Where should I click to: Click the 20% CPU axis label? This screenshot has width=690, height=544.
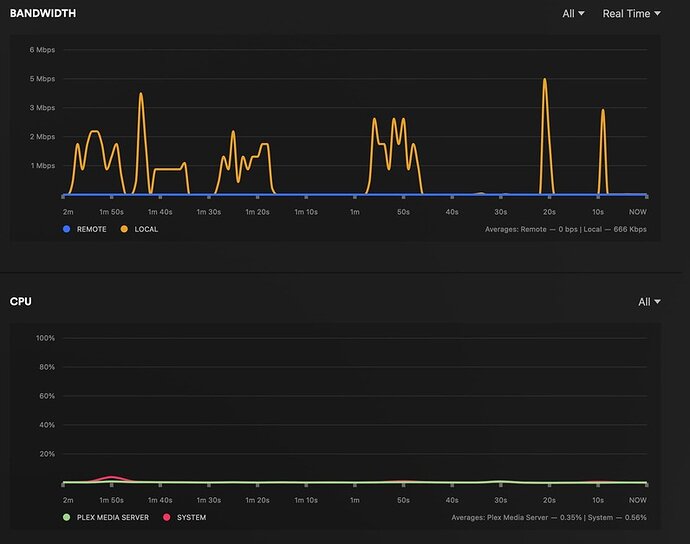click(47, 454)
